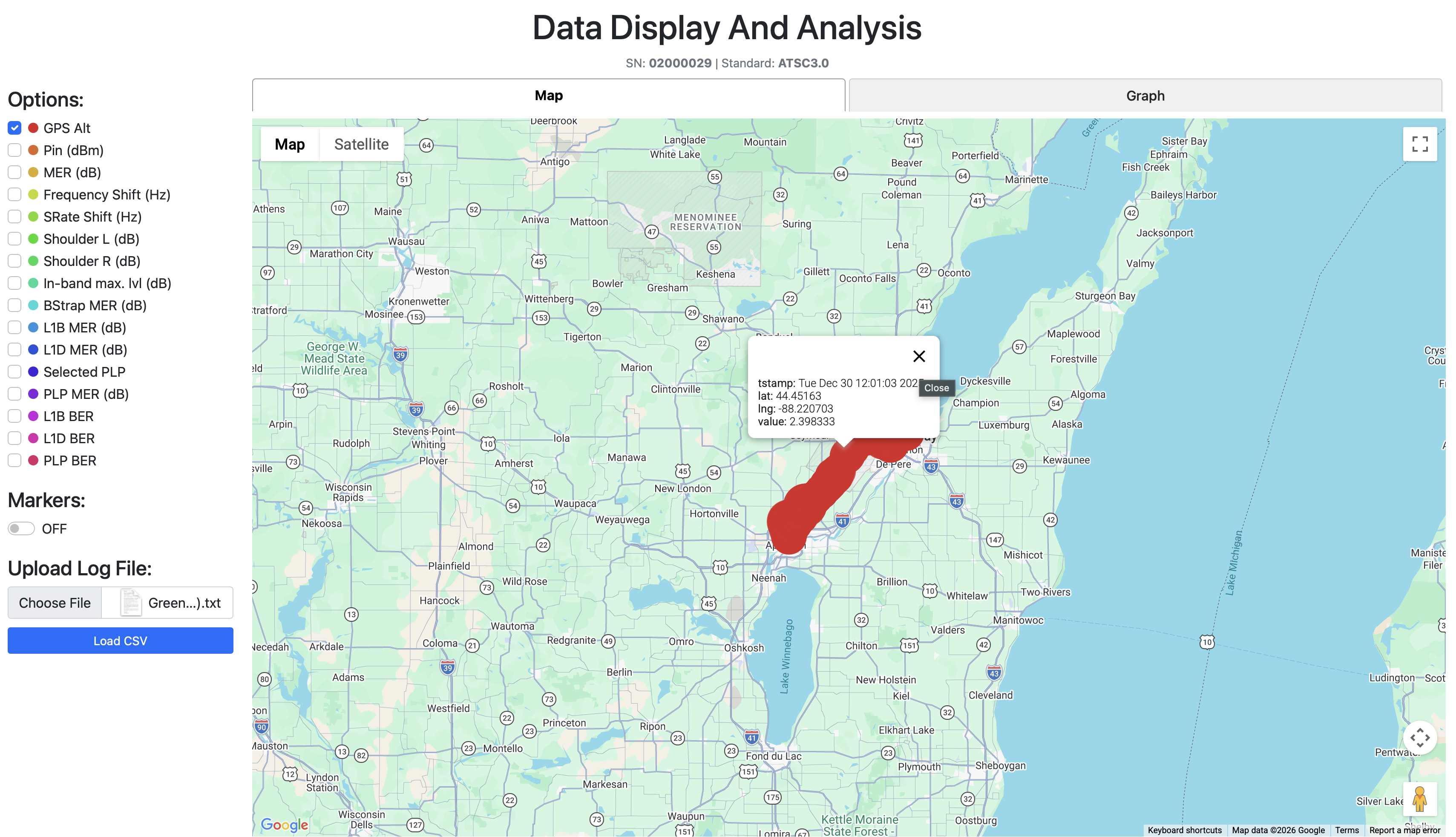Toggle fullscreen map view icon
Viewport: 1456px width, 837px height.
coord(1419,144)
